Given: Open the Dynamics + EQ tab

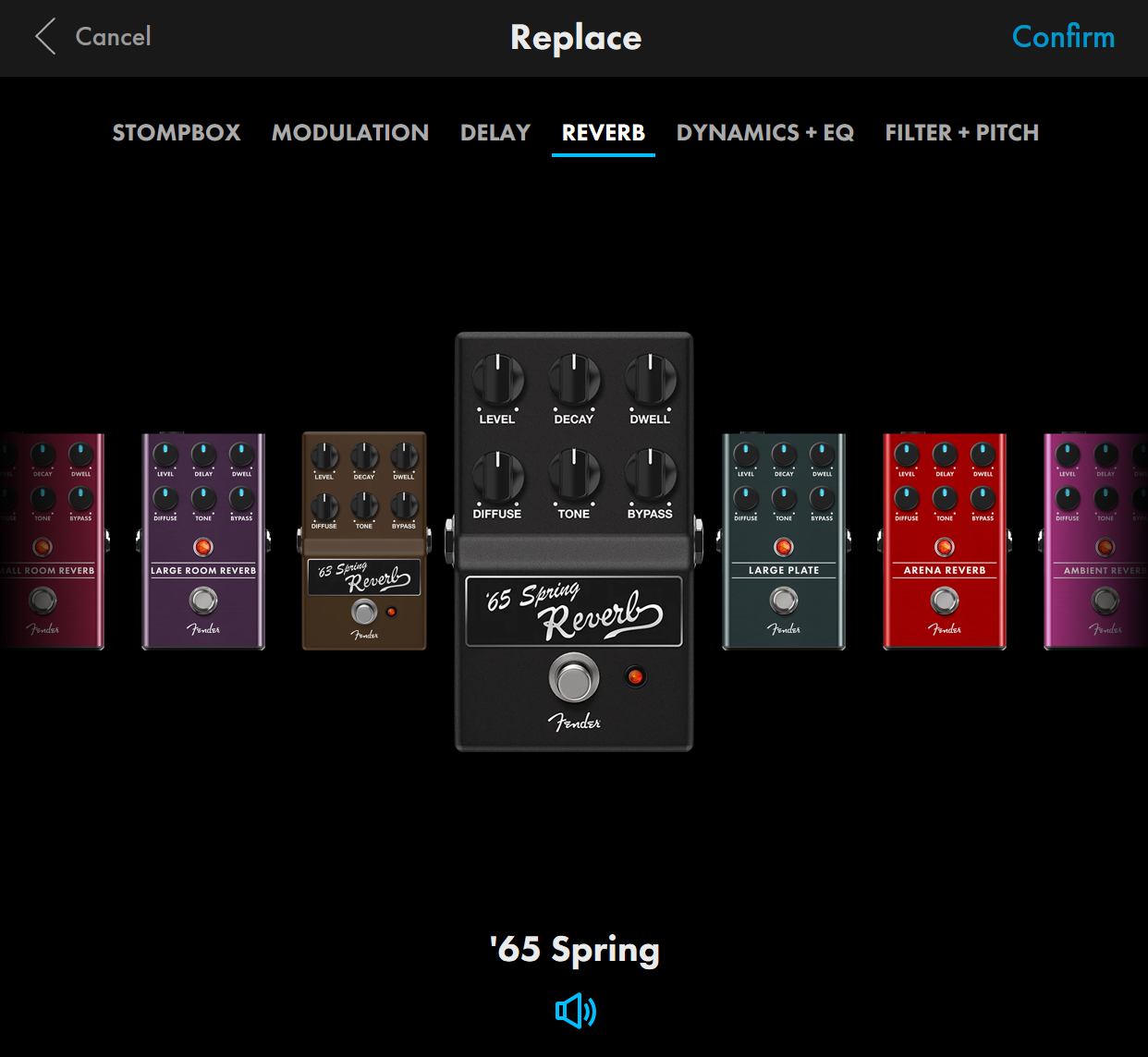Looking at the screenshot, I should click(x=765, y=133).
